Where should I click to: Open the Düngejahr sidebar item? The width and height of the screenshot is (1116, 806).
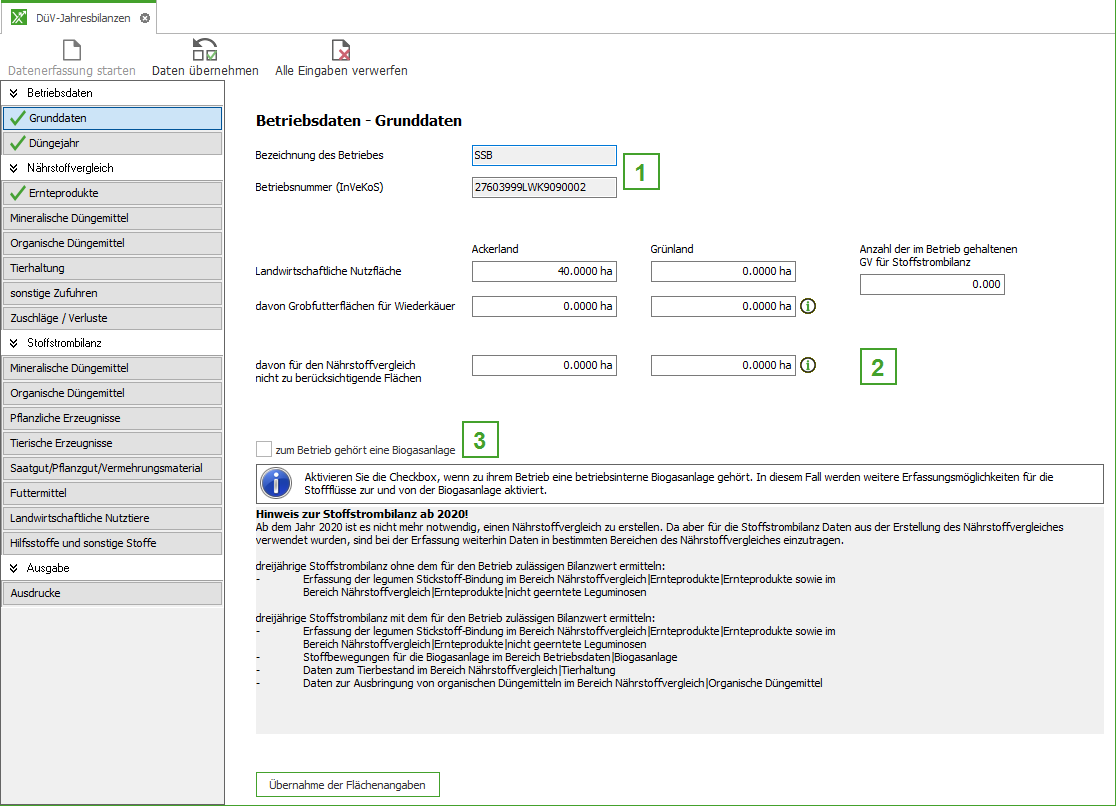112,143
